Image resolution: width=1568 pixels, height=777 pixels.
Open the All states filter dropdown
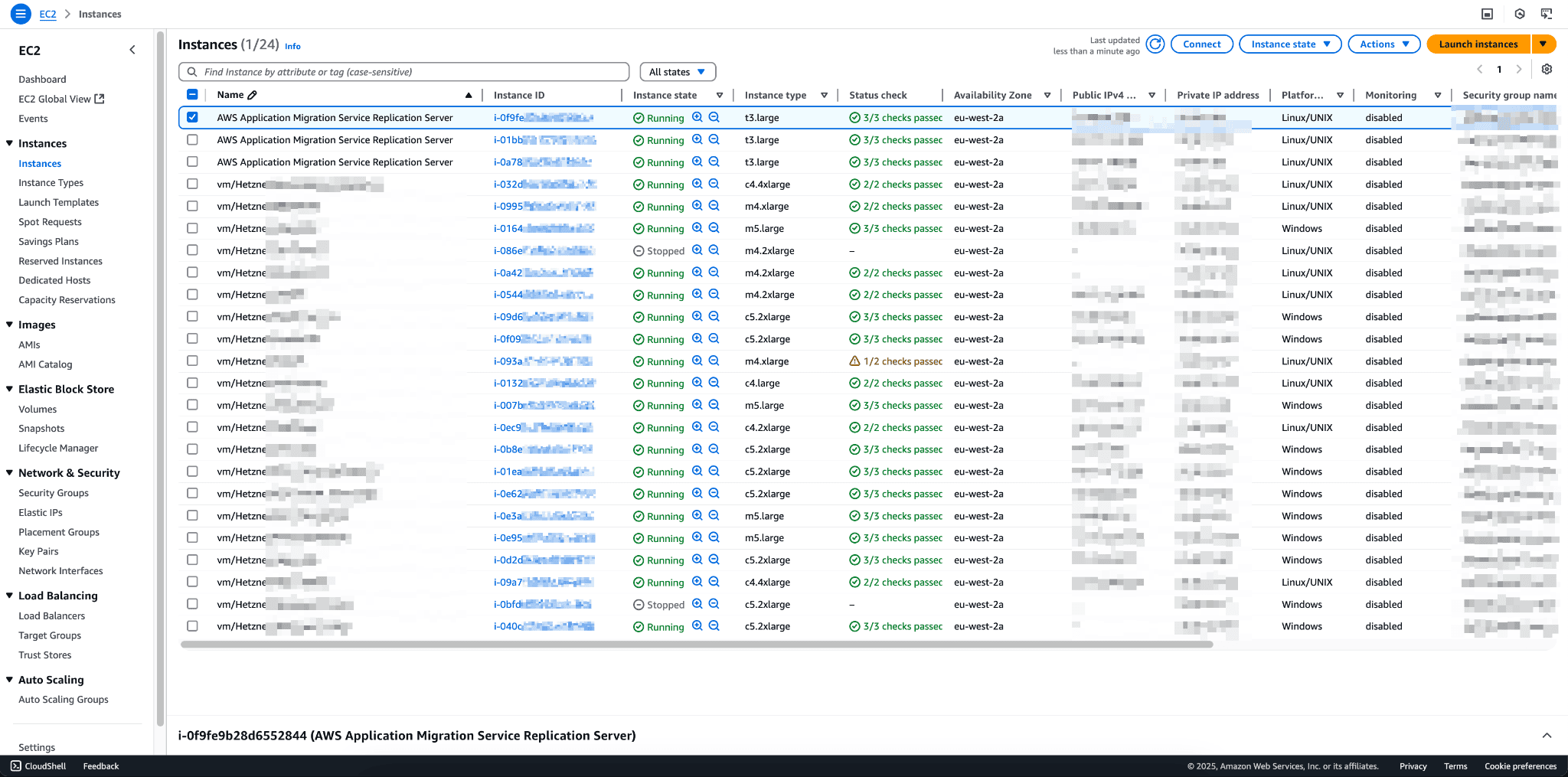tap(678, 72)
